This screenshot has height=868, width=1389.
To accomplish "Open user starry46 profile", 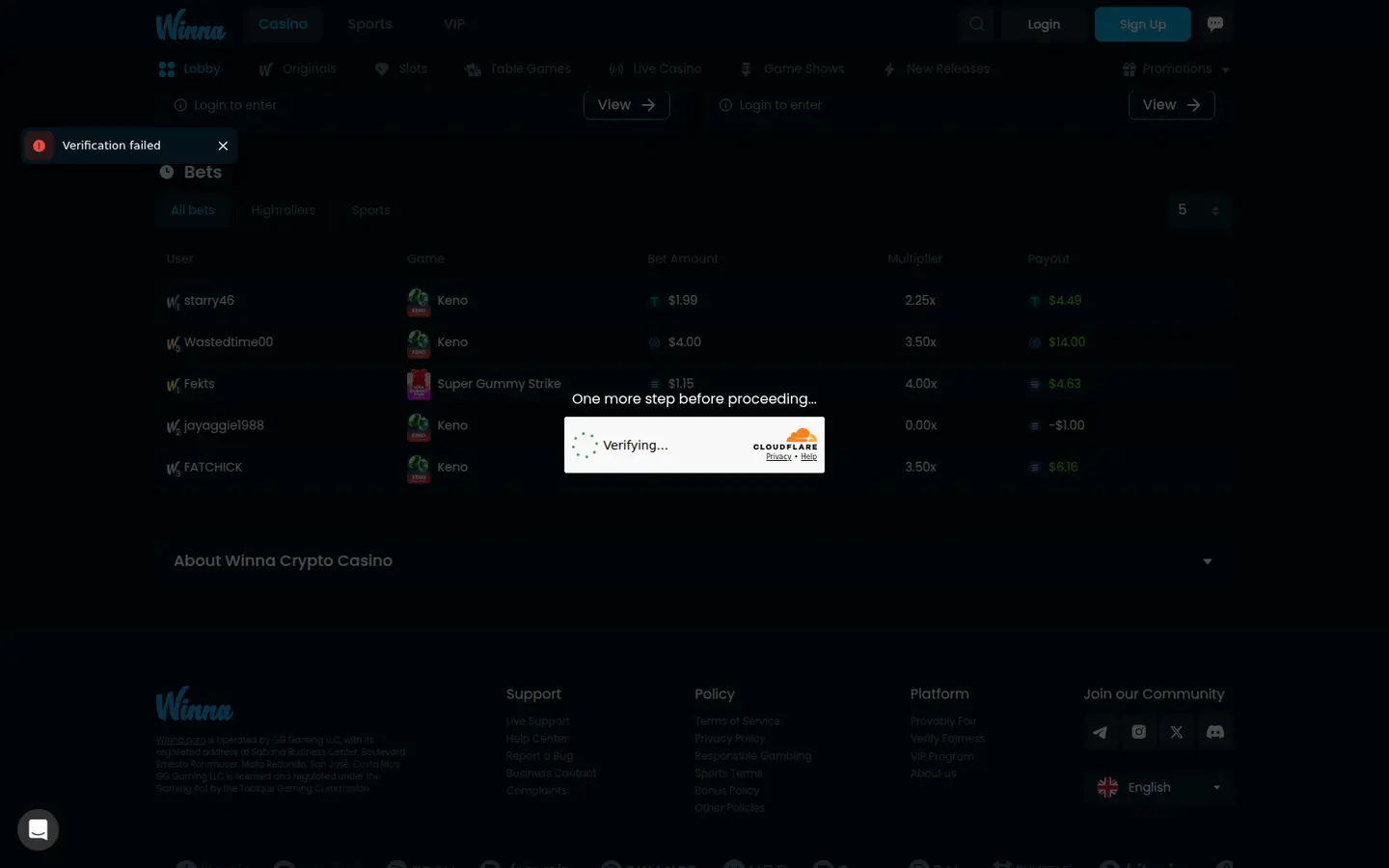I will click(208, 301).
